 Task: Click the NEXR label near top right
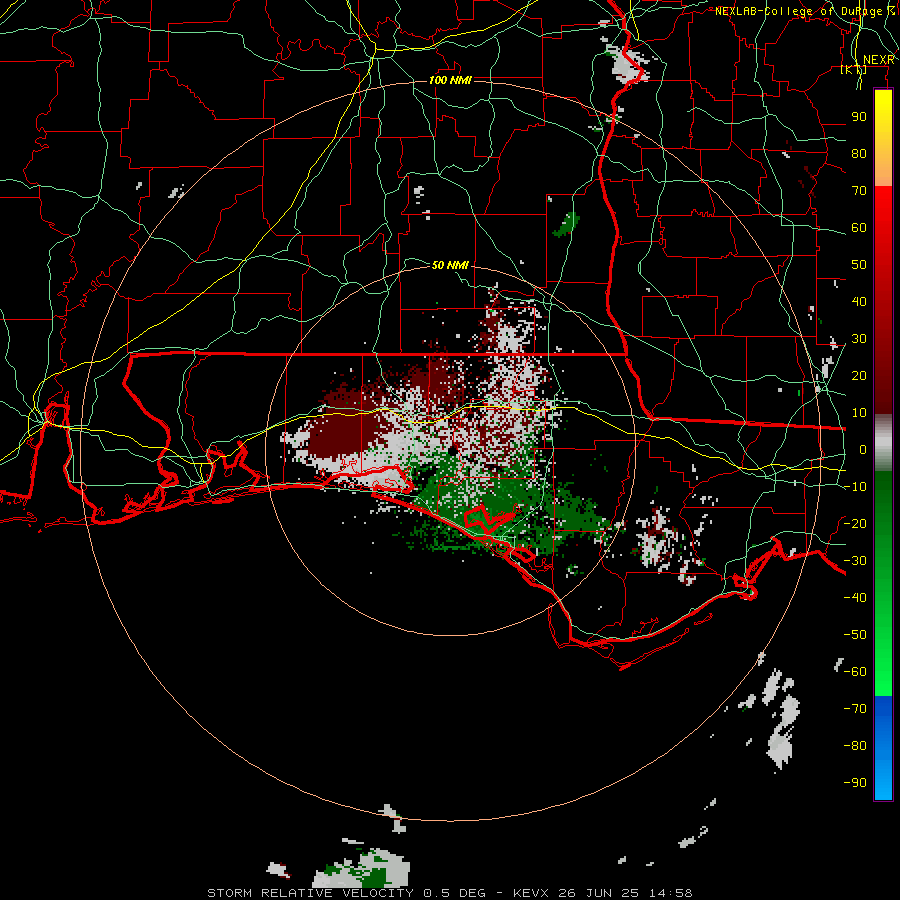[879, 60]
